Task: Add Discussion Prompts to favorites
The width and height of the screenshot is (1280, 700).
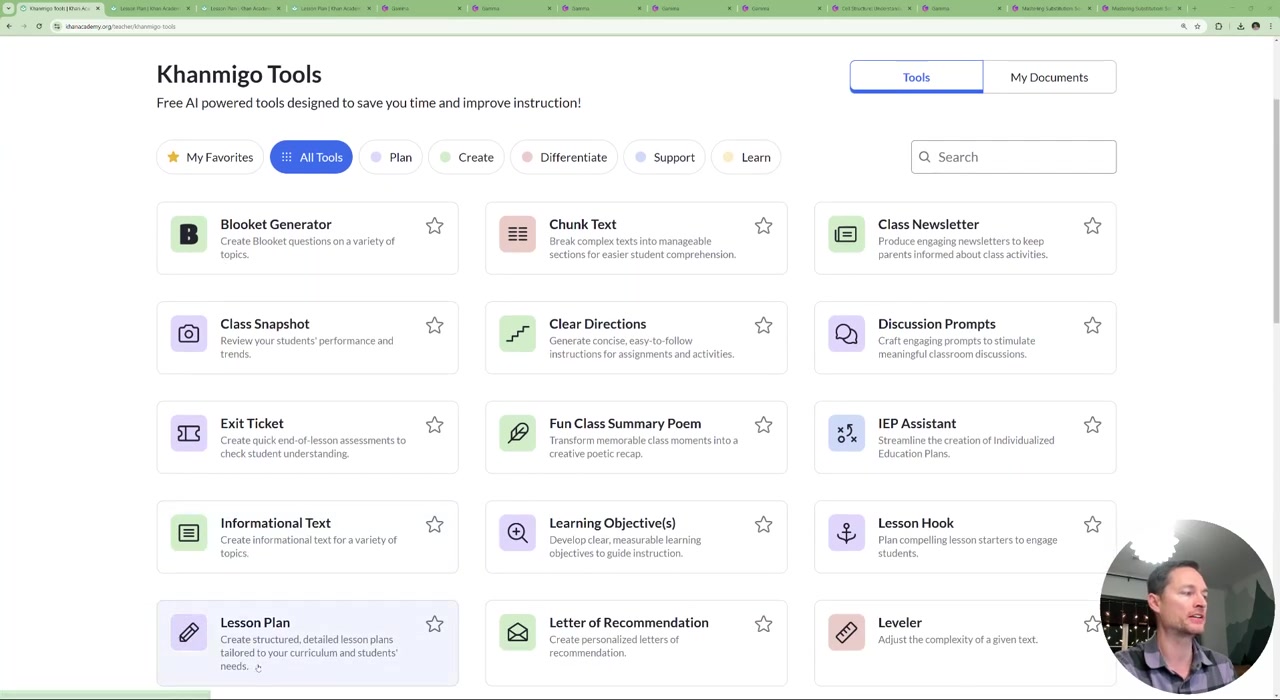Action: (x=1092, y=326)
